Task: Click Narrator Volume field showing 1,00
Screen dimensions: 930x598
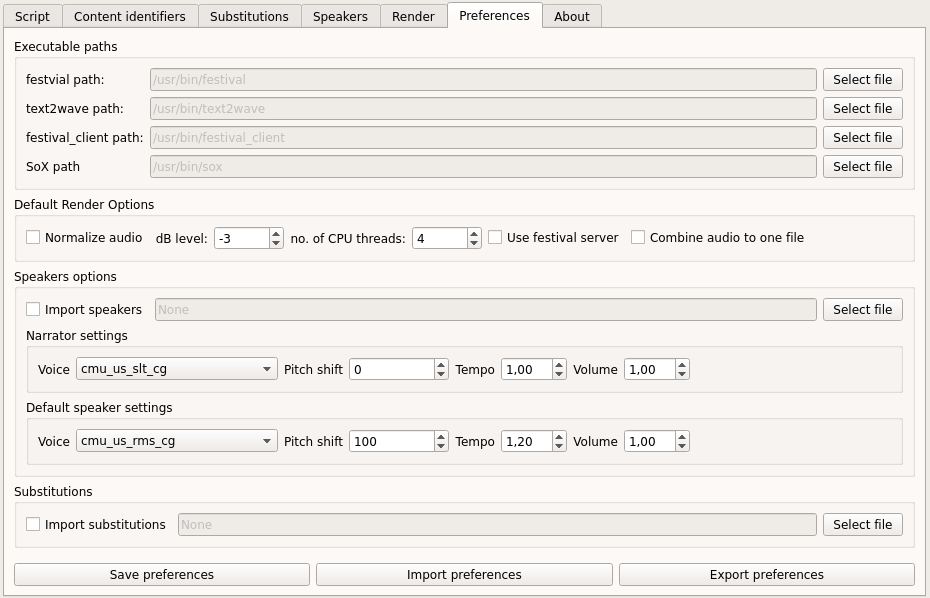Action: [650, 370]
